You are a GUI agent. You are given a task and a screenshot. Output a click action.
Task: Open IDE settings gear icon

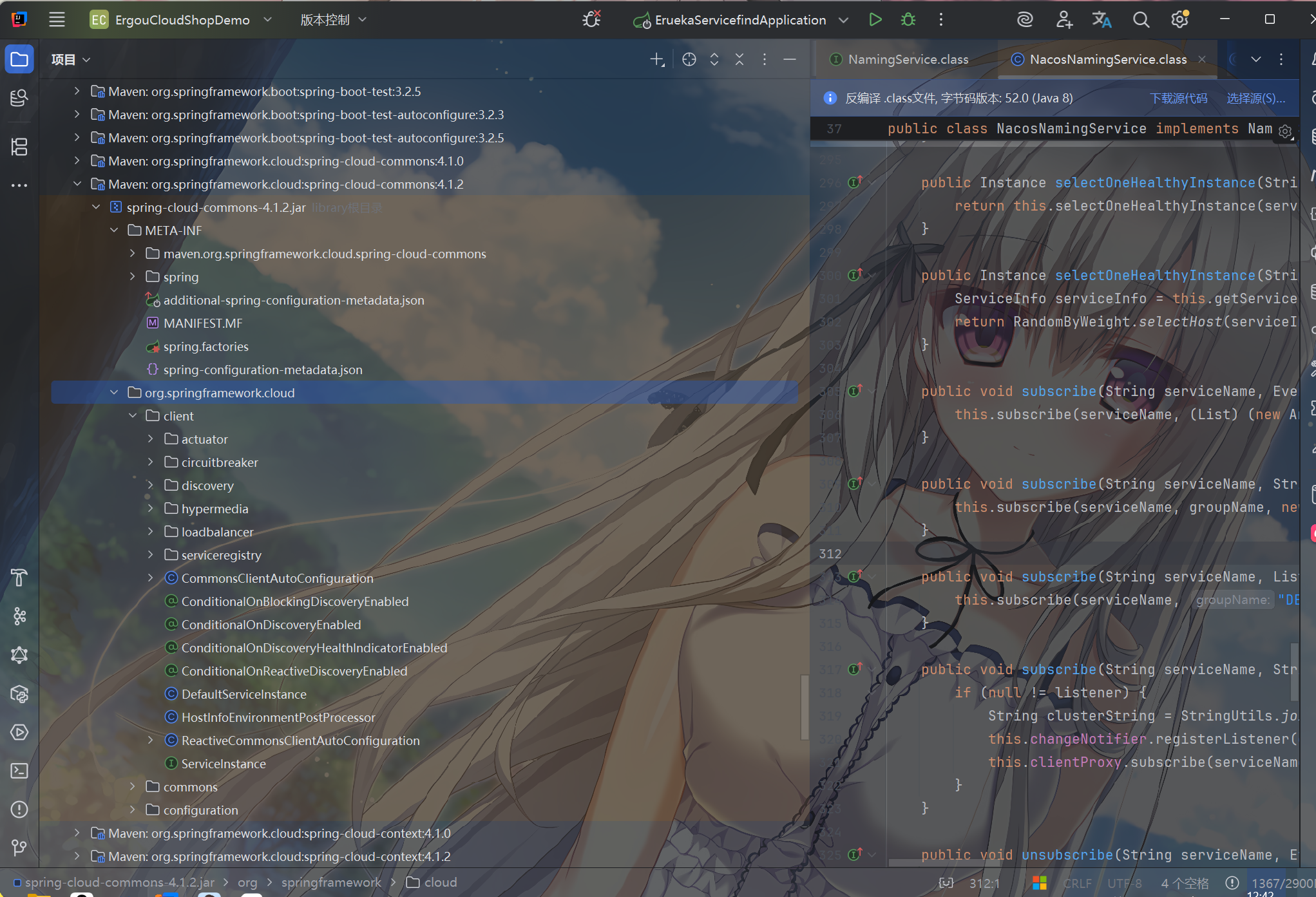coord(1179,19)
